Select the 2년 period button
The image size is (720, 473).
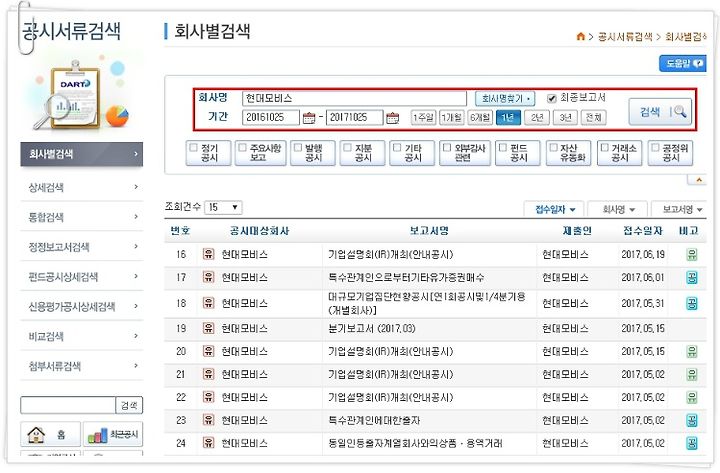537,118
